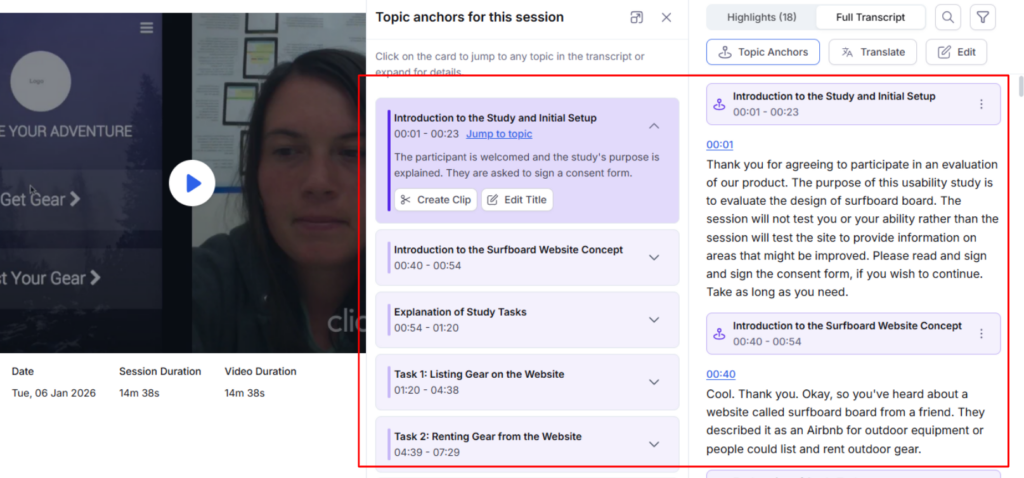Collapse Introduction to the Study card

click(x=654, y=126)
